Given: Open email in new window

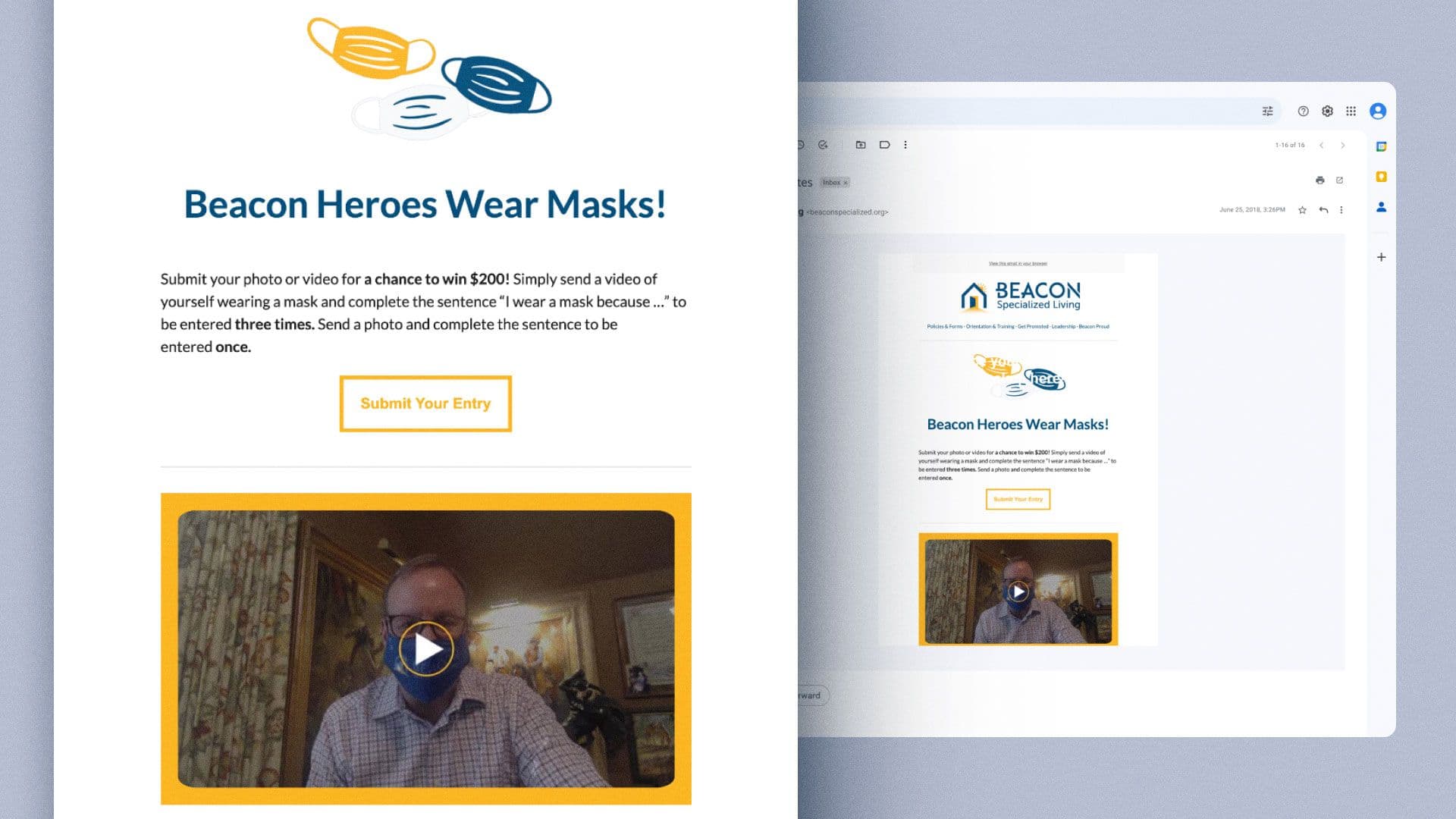Looking at the screenshot, I should click(1340, 180).
